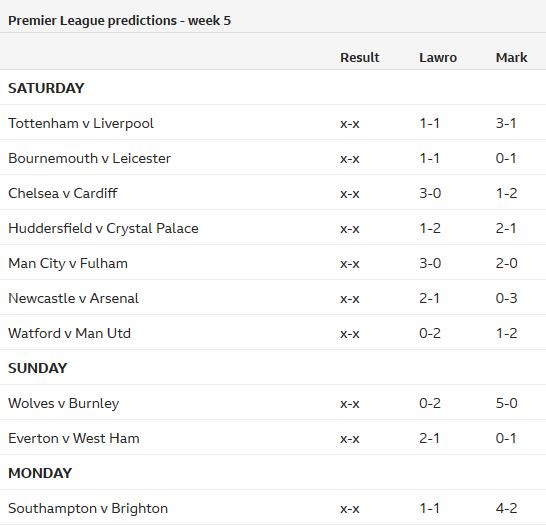This screenshot has height=526, width=546.
Task: Click Mark's 5-0 prediction for Wolves
Action: click(x=507, y=403)
